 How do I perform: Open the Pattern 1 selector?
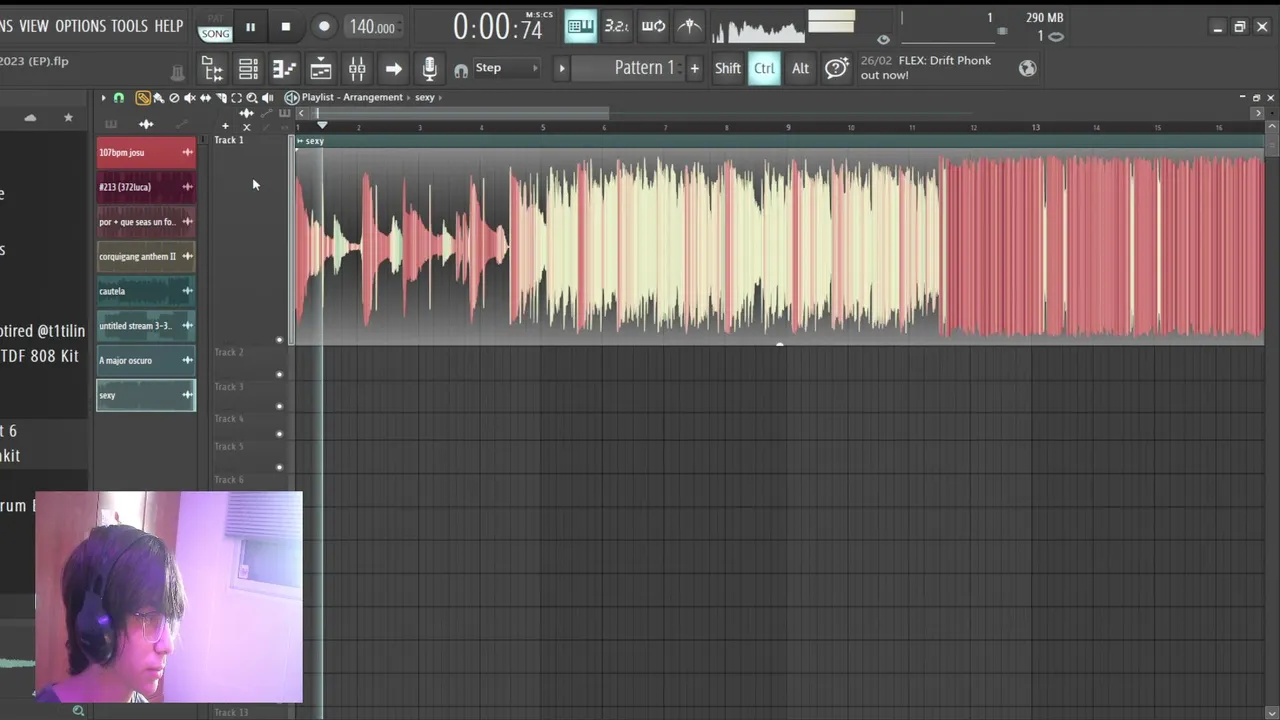click(628, 68)
